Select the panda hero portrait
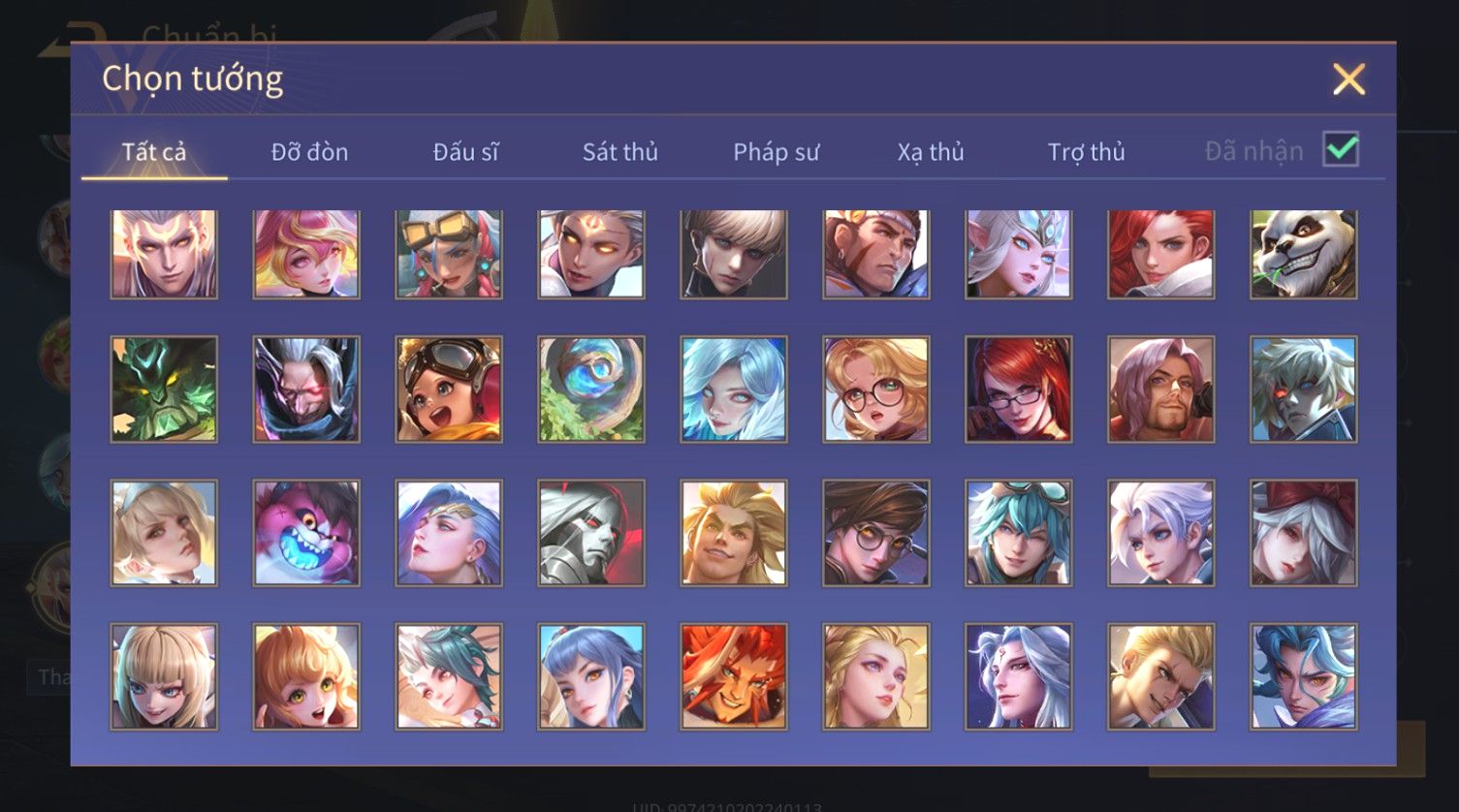This screenshot has width=1459, height=812. click(x=1303, y=254)
